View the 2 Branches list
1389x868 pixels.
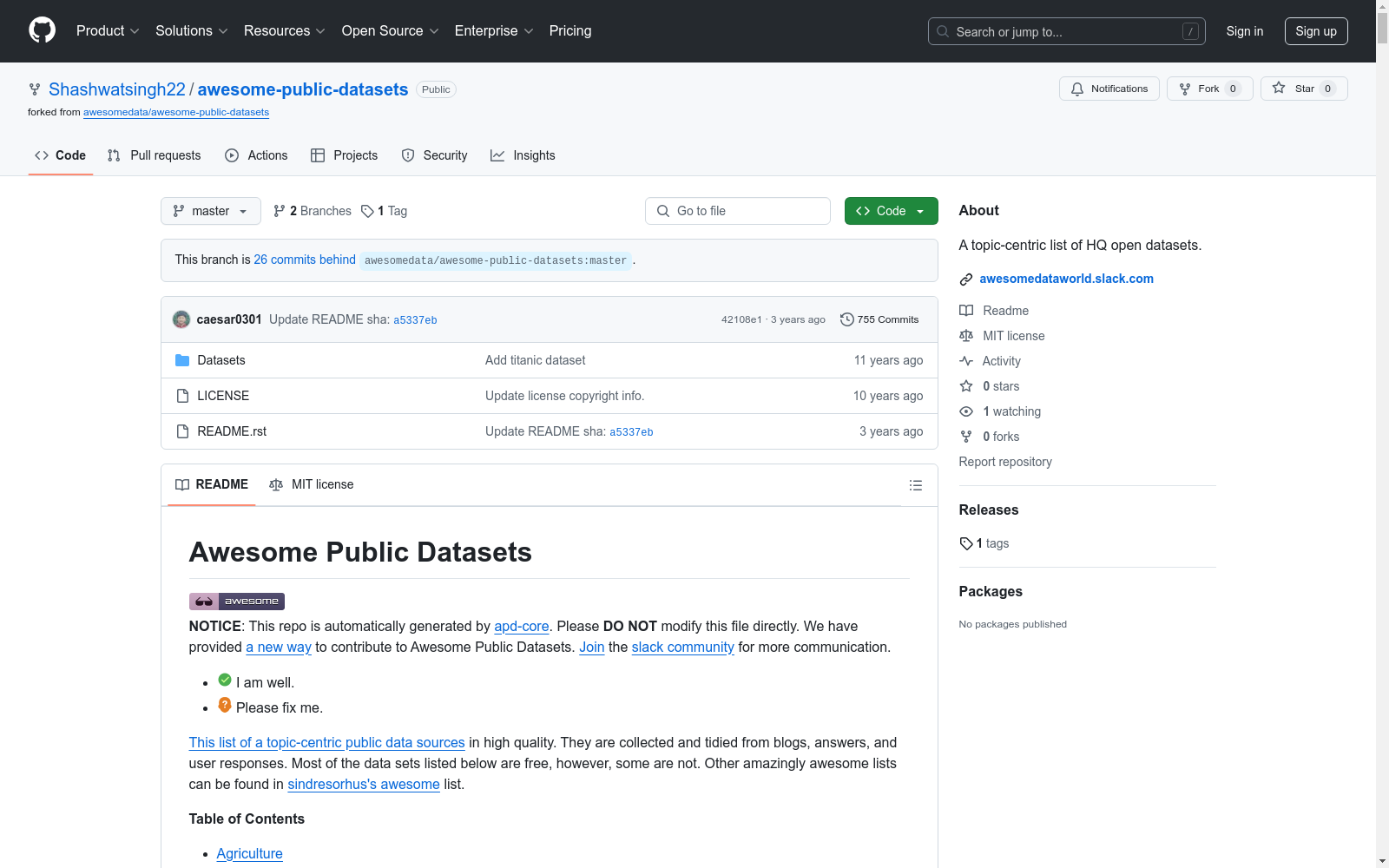tap(313, 211)
